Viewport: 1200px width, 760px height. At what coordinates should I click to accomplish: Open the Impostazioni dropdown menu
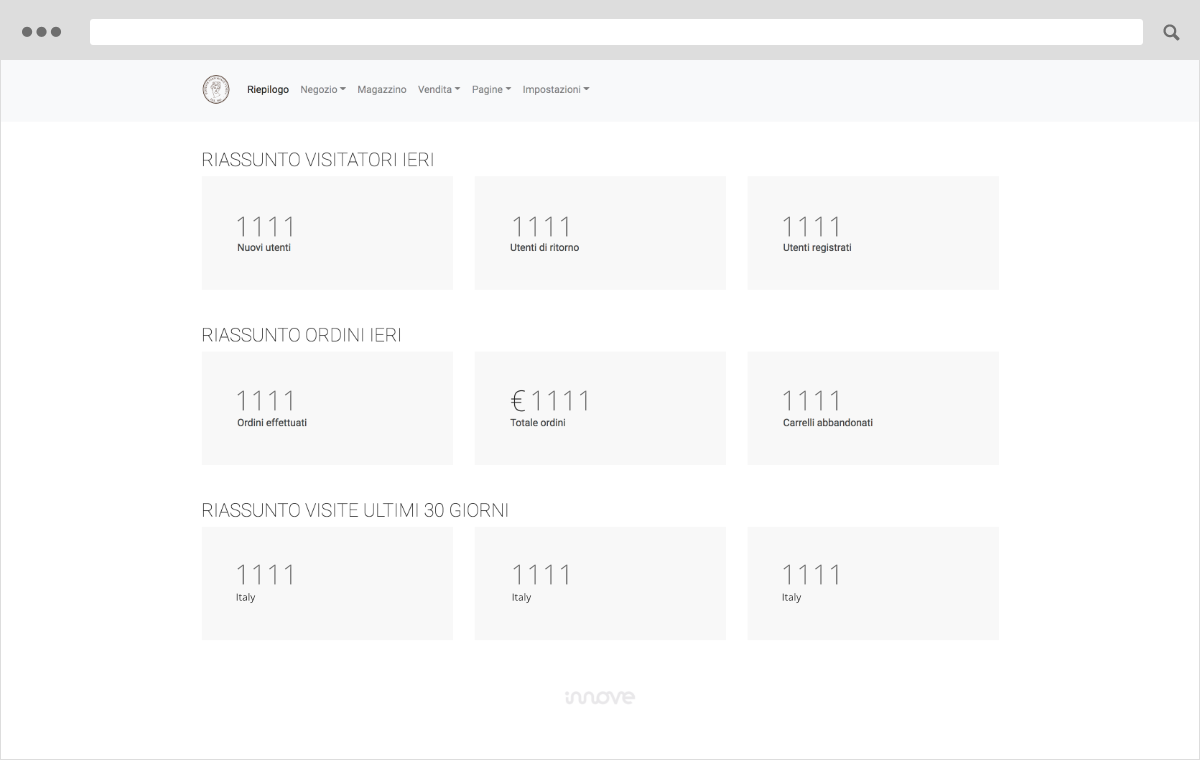coord(555,90)
